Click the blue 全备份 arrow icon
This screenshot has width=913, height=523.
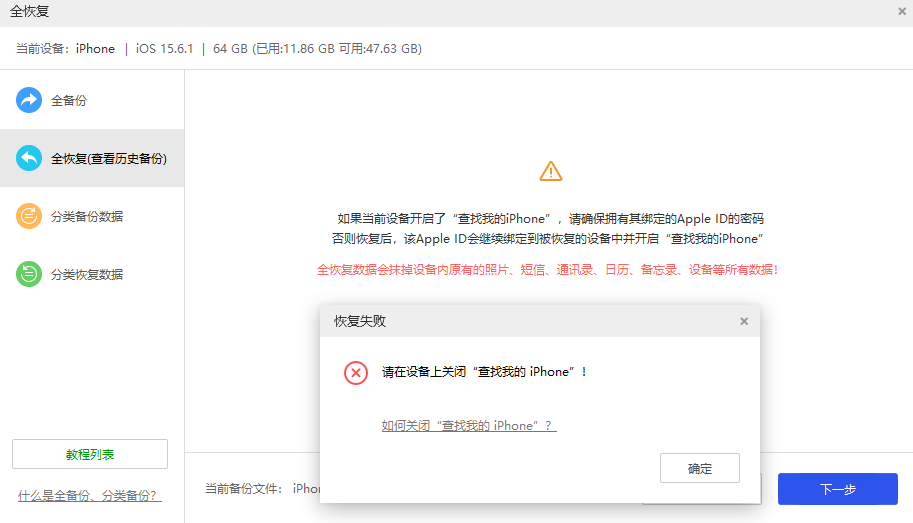tap(29, 100)
